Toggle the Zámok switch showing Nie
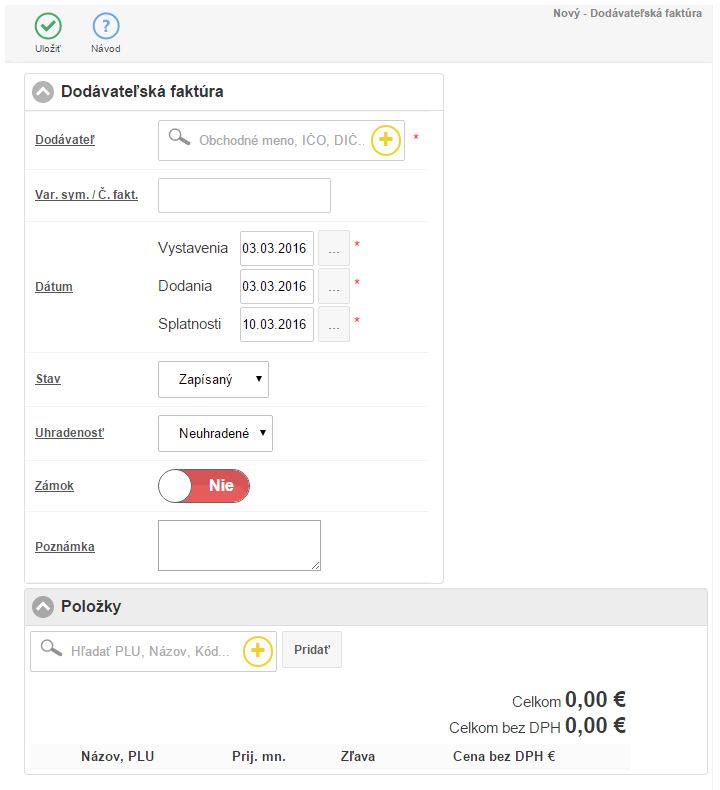This screenshot has height=790, width=720. [204, 486]
